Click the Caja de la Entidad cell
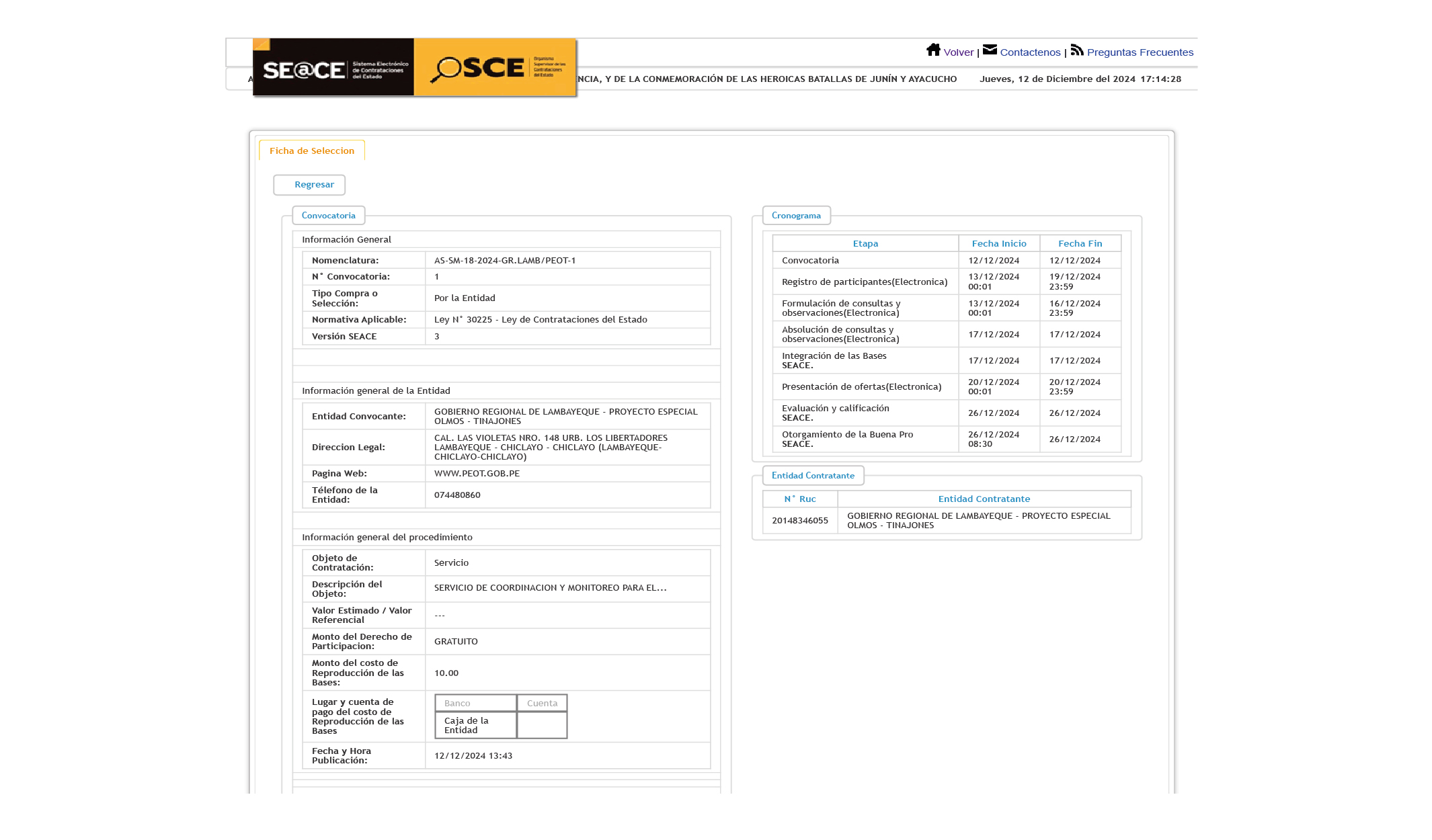 476,725
